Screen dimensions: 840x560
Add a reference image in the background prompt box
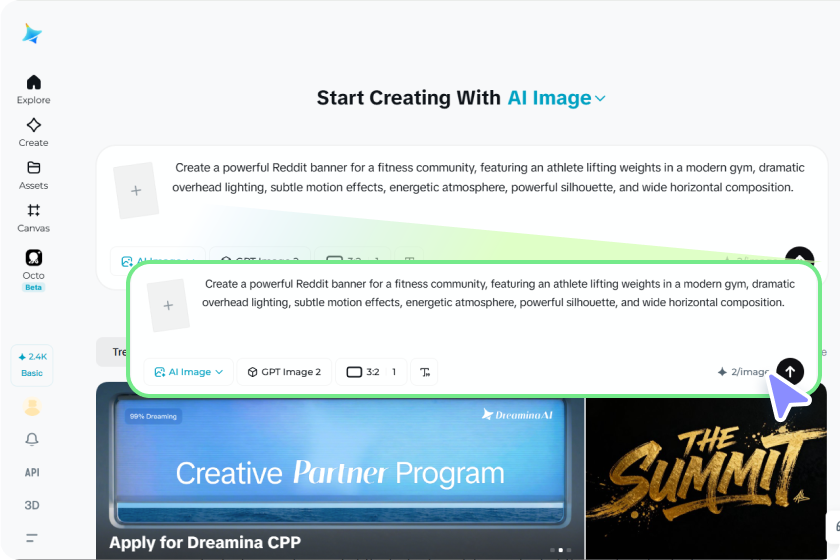click(x=136, y=190)
